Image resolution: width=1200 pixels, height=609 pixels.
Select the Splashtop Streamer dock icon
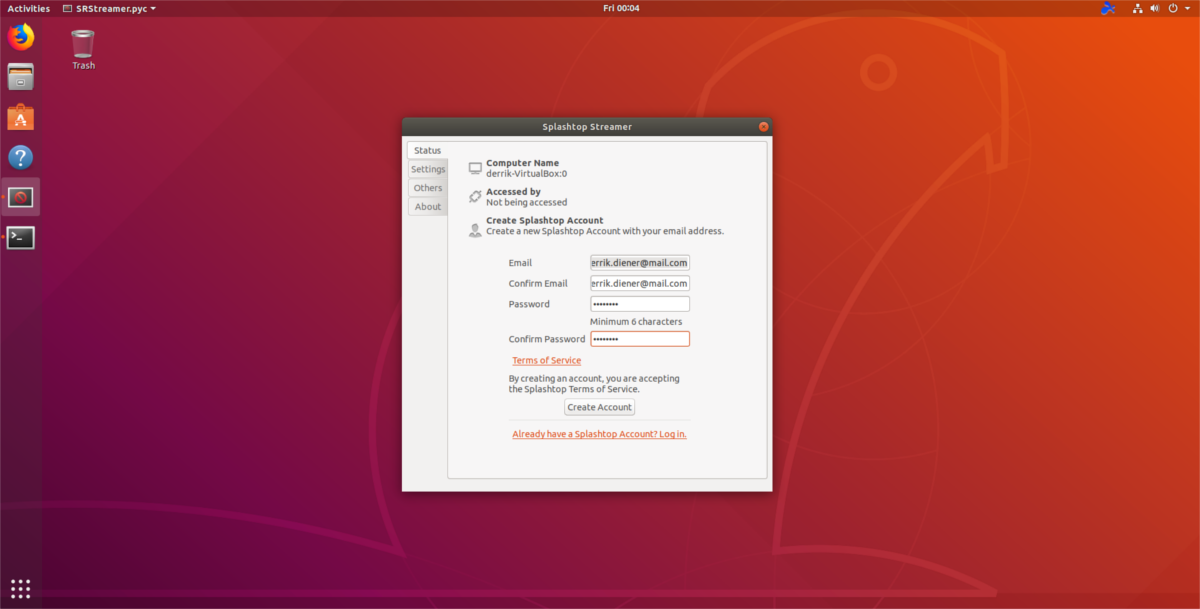point(20,197)
